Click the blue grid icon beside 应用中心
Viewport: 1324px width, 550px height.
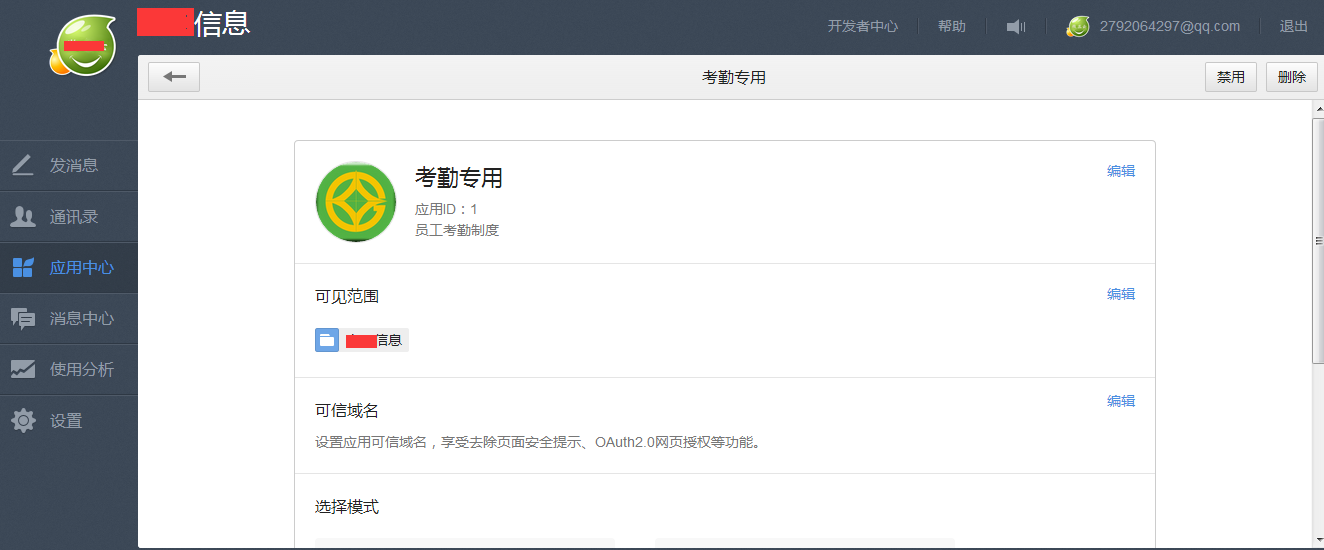[23, 267]
